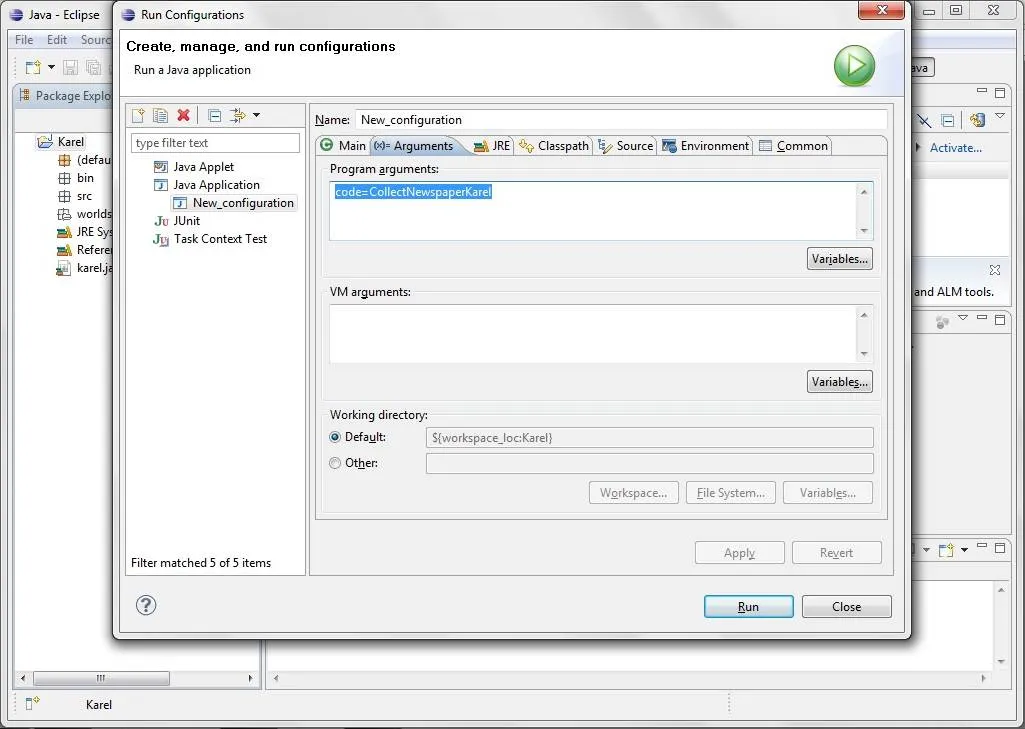Click the Revert button
Image resolution: width=1025 pixels, height=729 pixels.
(x=837, y=552)
